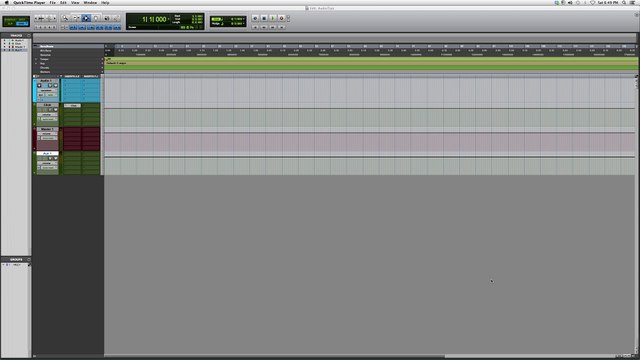Image resolution: width=640 pixels, height=360 pixels.
Task: Click the transport Stop button
Action: [264, 18]
